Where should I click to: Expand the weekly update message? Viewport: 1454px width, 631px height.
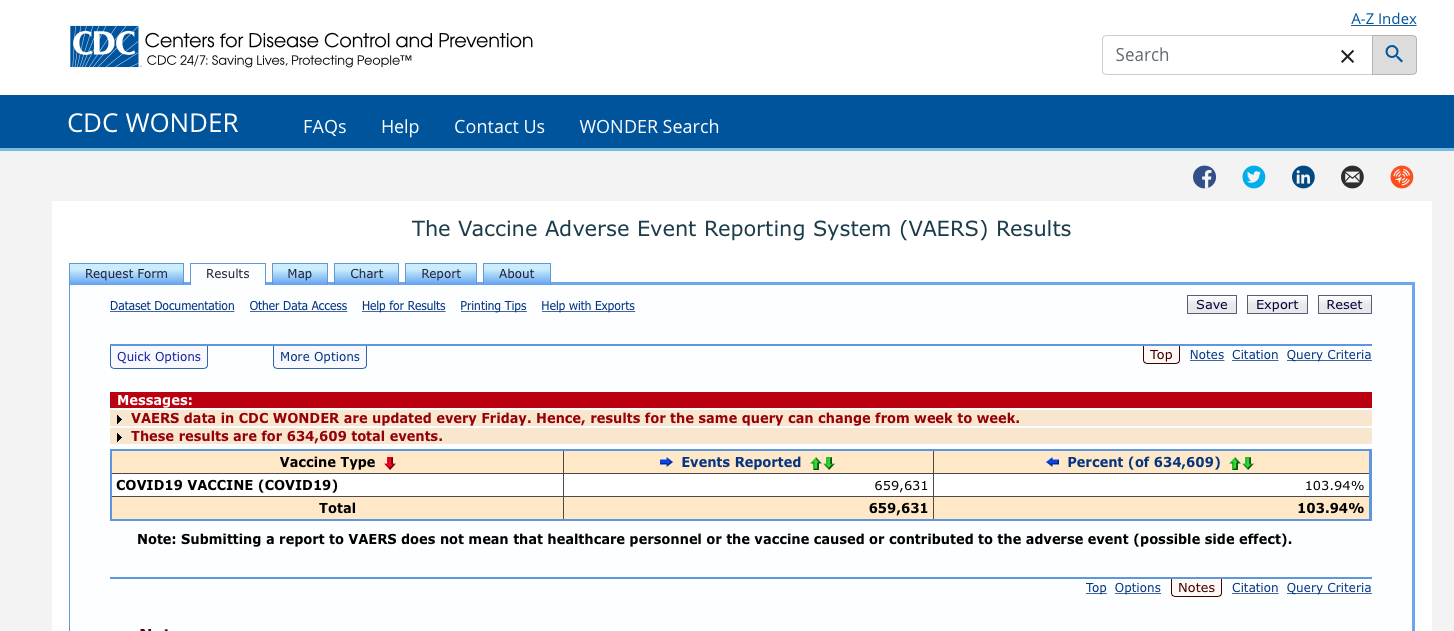click(121, 419)
